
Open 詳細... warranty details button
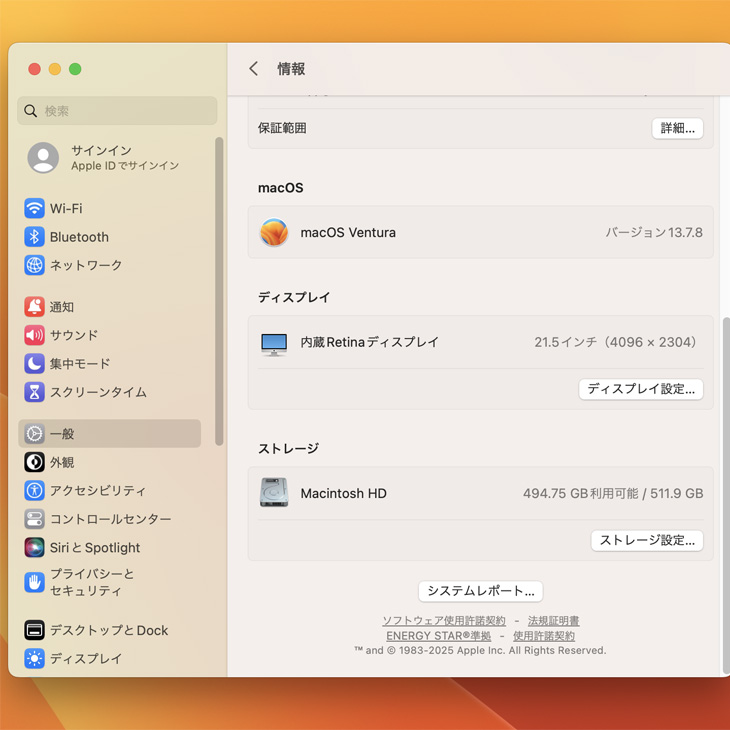677,128
